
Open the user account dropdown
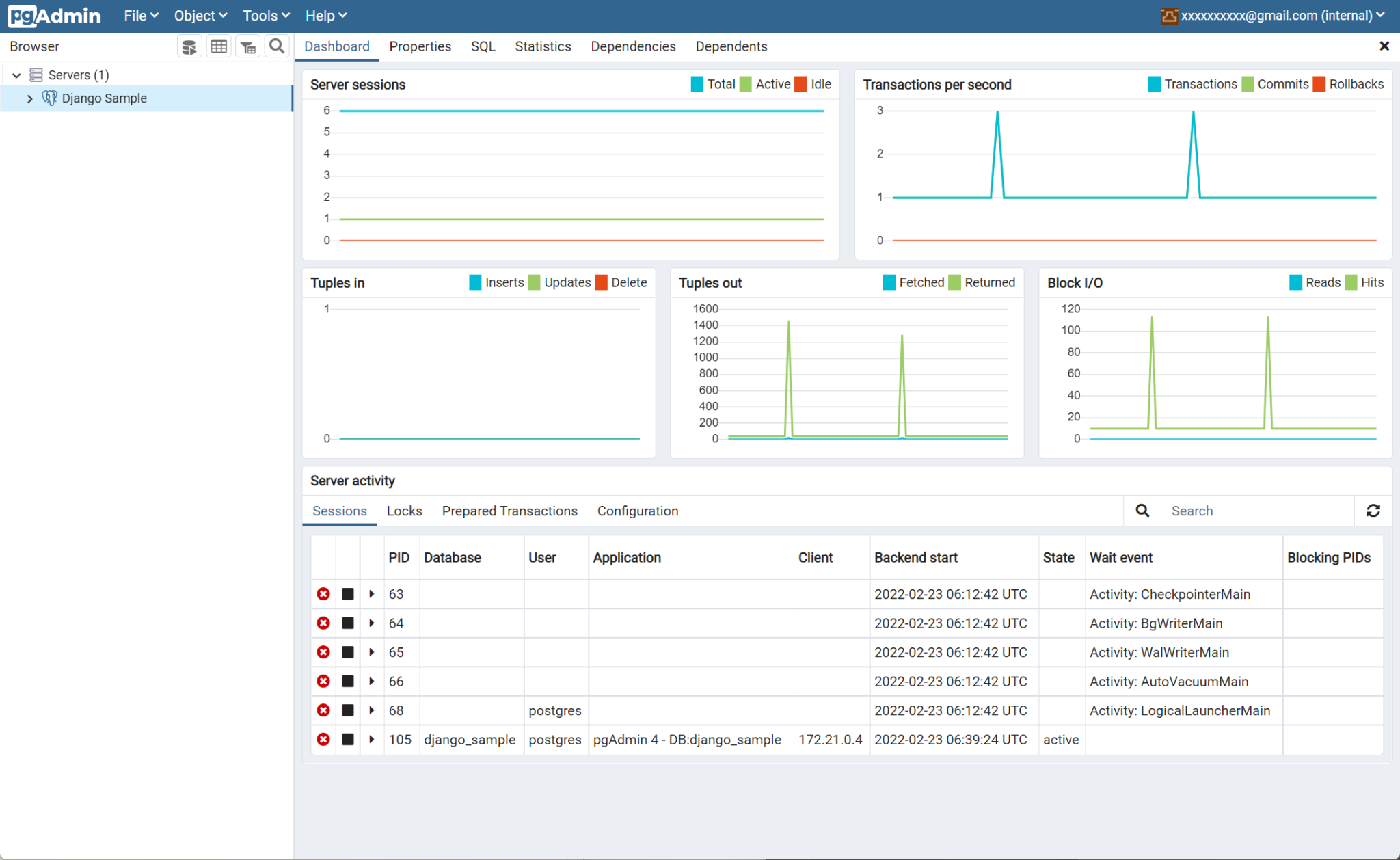click(x=1273, y=16)
